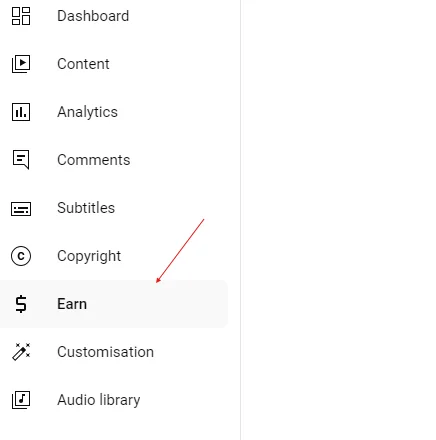Select the Customisation magic wand icon
The image size is (436, 440).
[x=21, y=352]
